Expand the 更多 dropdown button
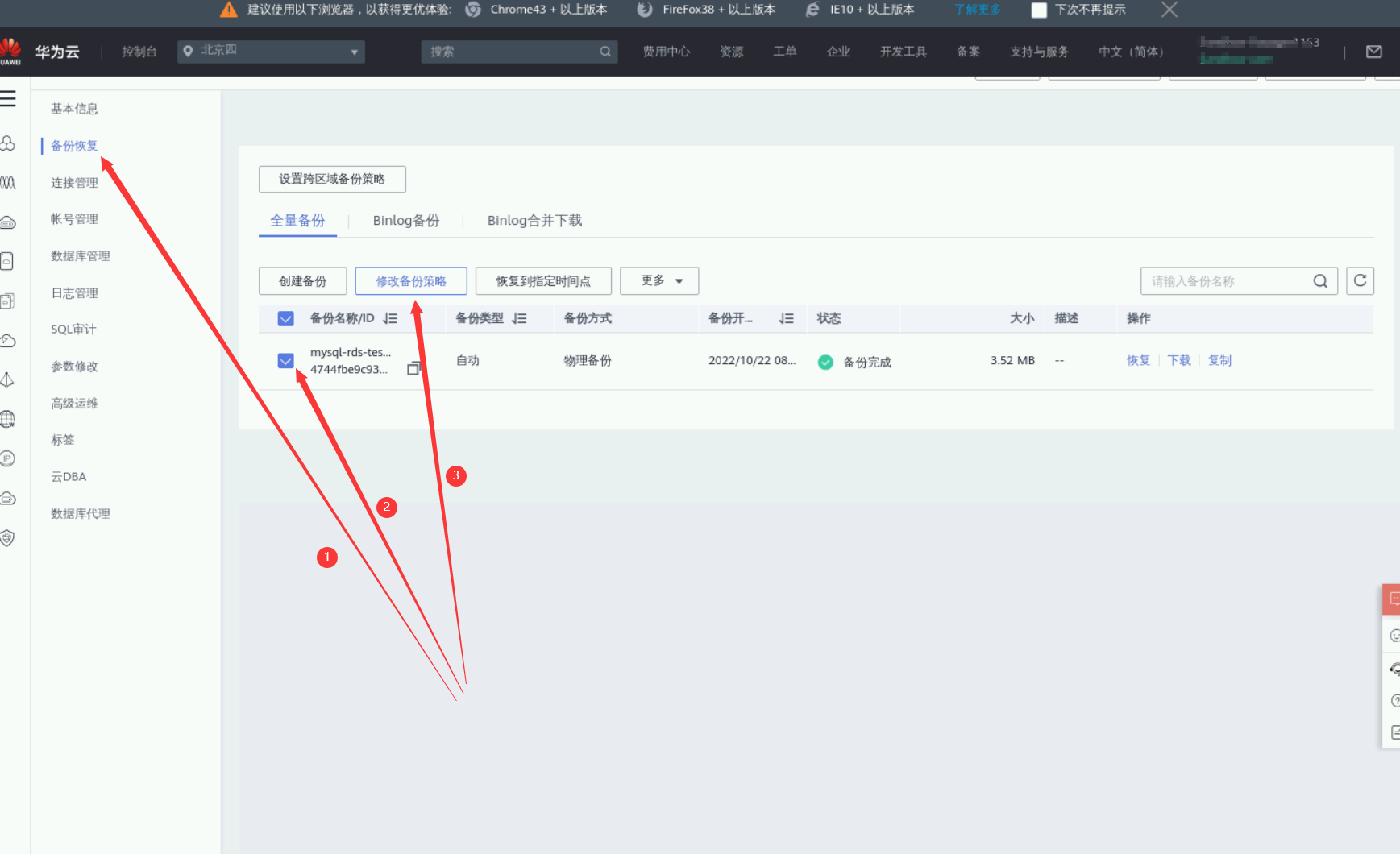1400x854 pixels. pos(659,280)
